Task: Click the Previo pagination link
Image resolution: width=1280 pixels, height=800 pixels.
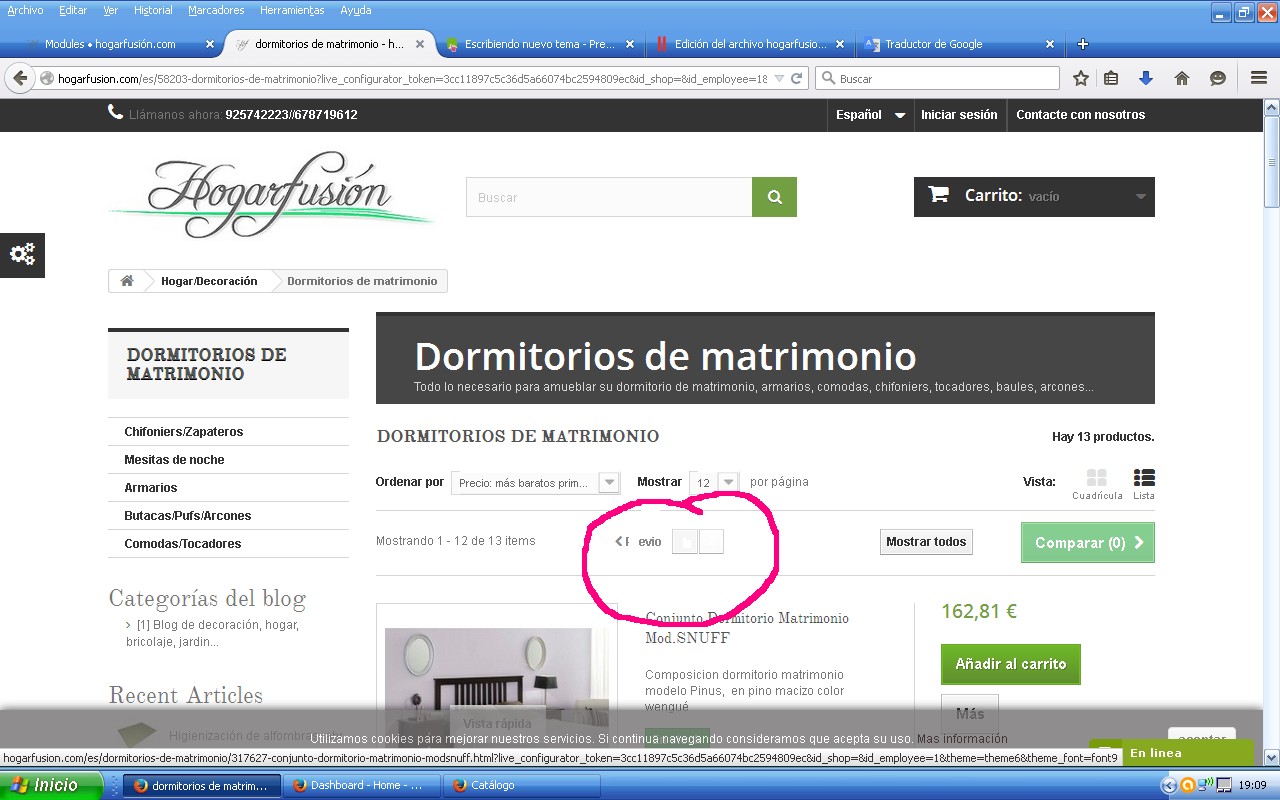Action: point(638,542)
